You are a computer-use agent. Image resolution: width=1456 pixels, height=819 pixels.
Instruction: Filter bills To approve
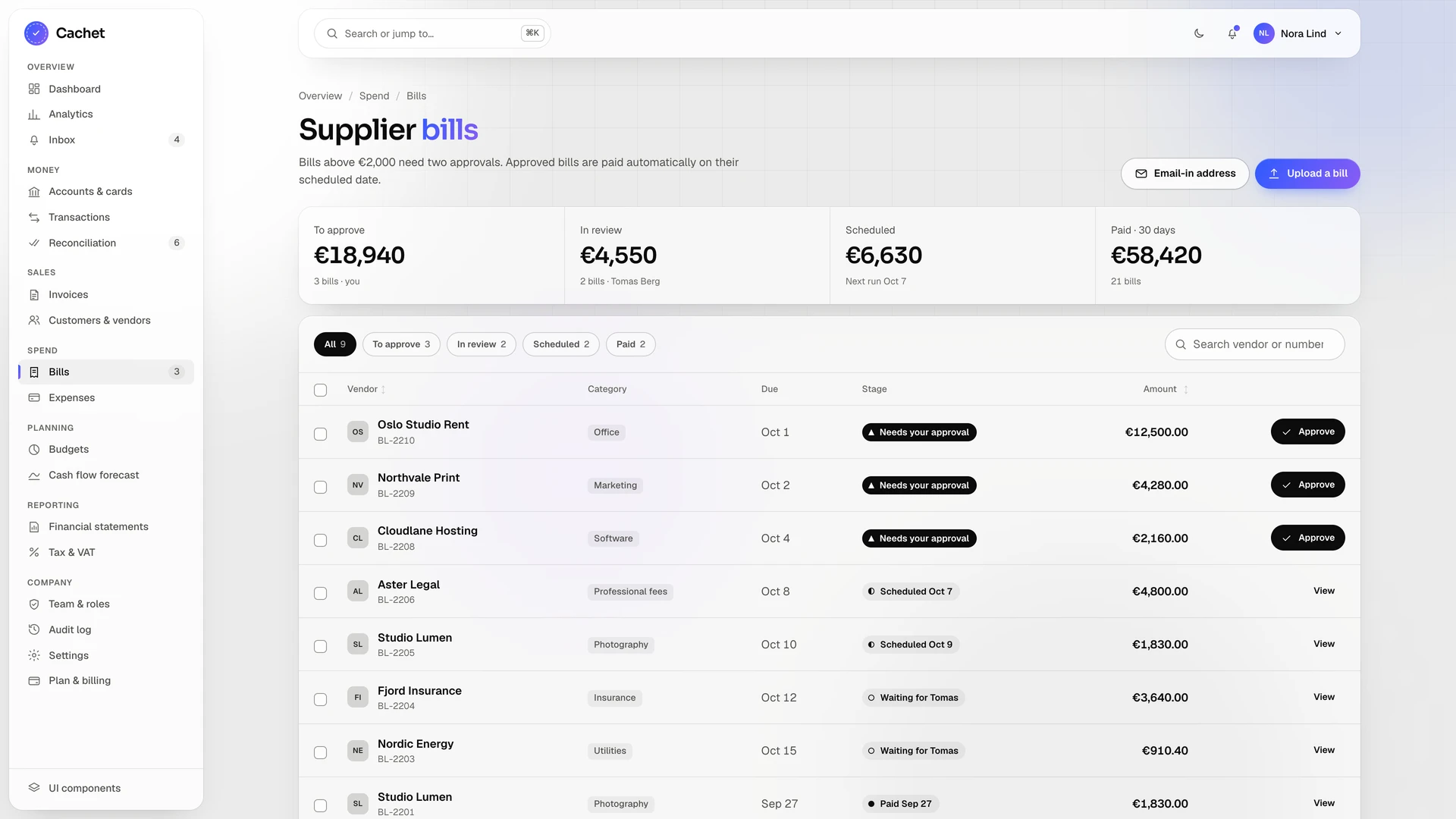click(401, 344)
